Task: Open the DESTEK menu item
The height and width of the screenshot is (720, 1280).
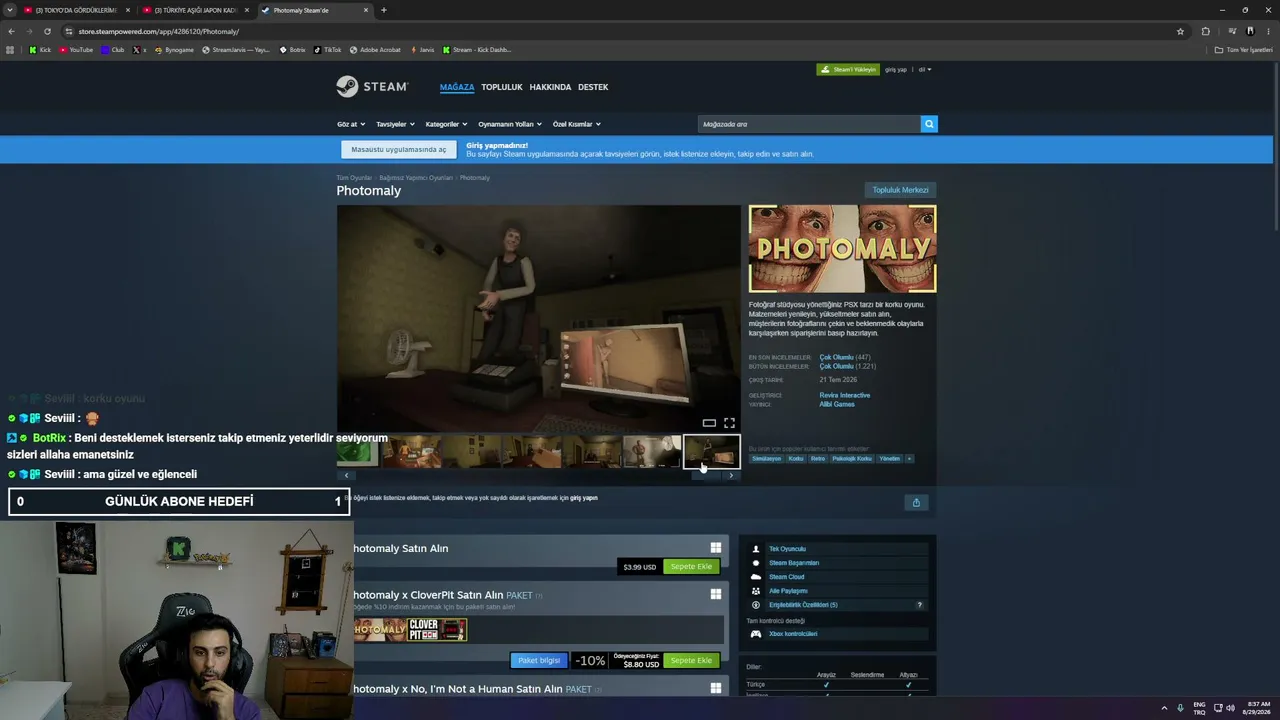Action: (593, 87)
